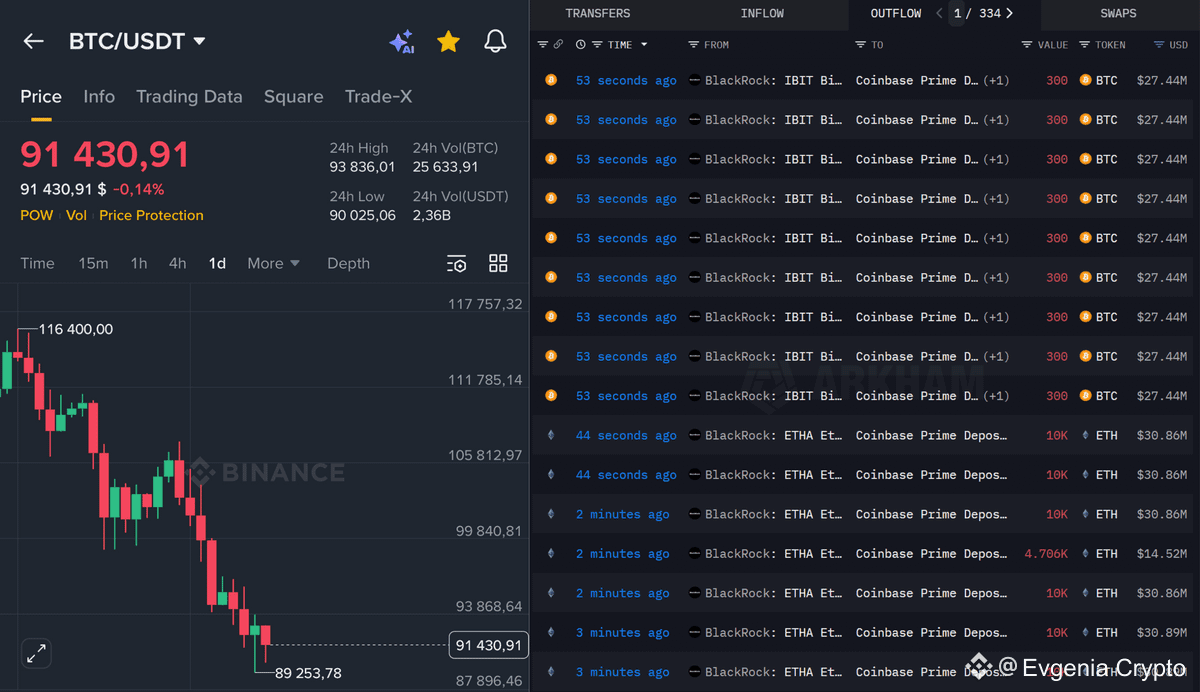
Task: Go back using the left arrow icon
Action: [x=33, y=41]
